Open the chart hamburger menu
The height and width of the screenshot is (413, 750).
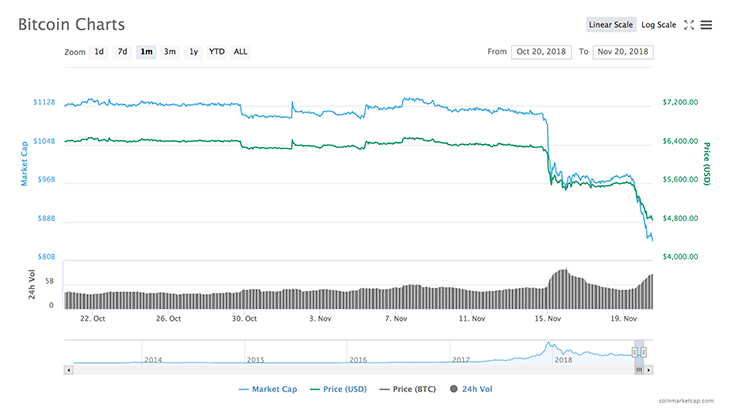click(706, 25)
